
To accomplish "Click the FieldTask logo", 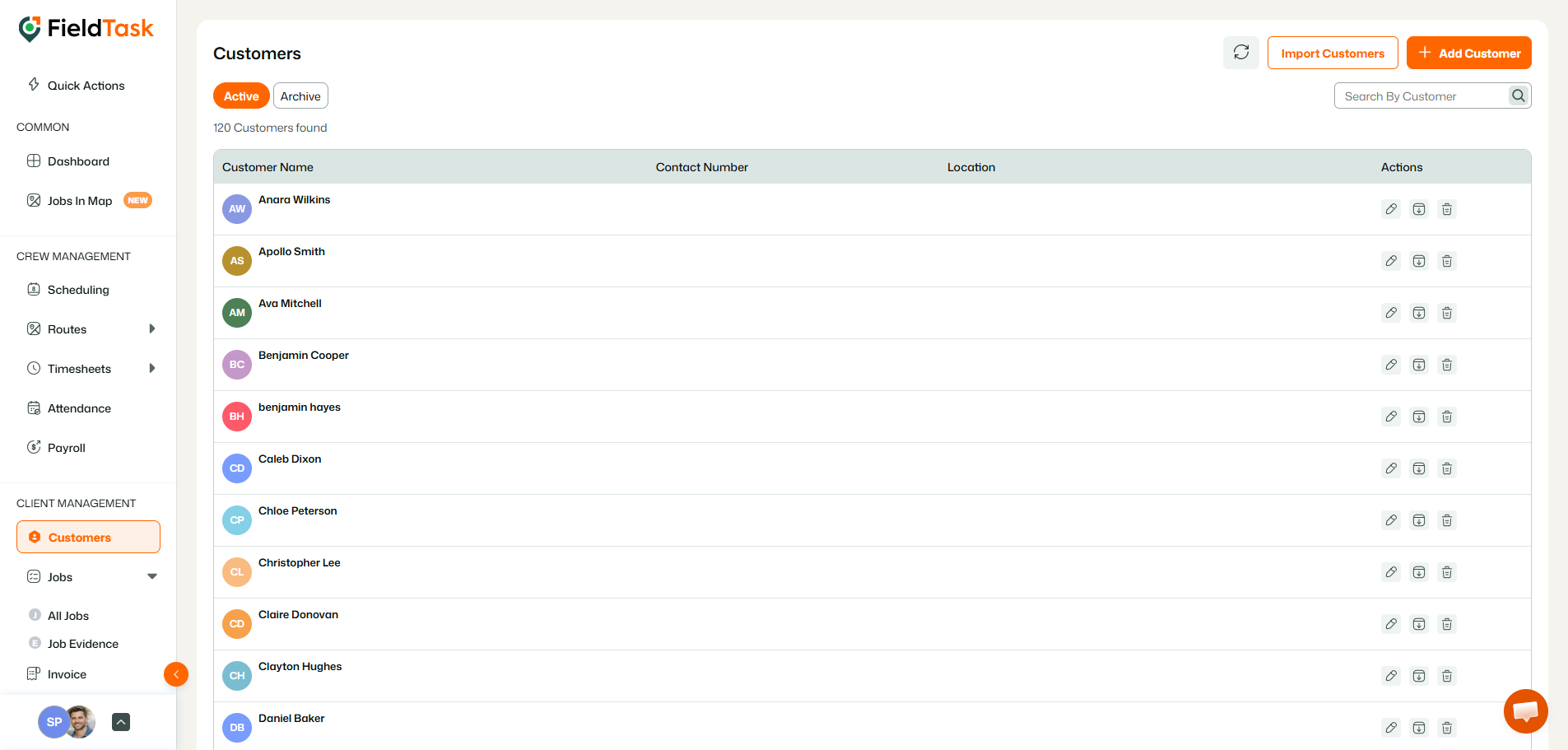I will [x=86, y=29].
